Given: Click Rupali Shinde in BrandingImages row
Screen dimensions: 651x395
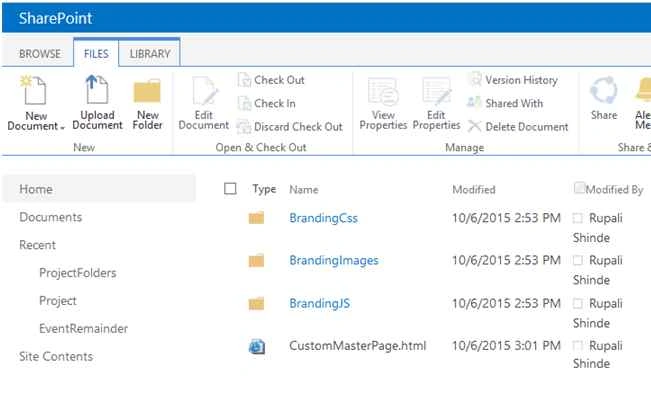Looking at the screenshot, I should [x=597, y=270].
